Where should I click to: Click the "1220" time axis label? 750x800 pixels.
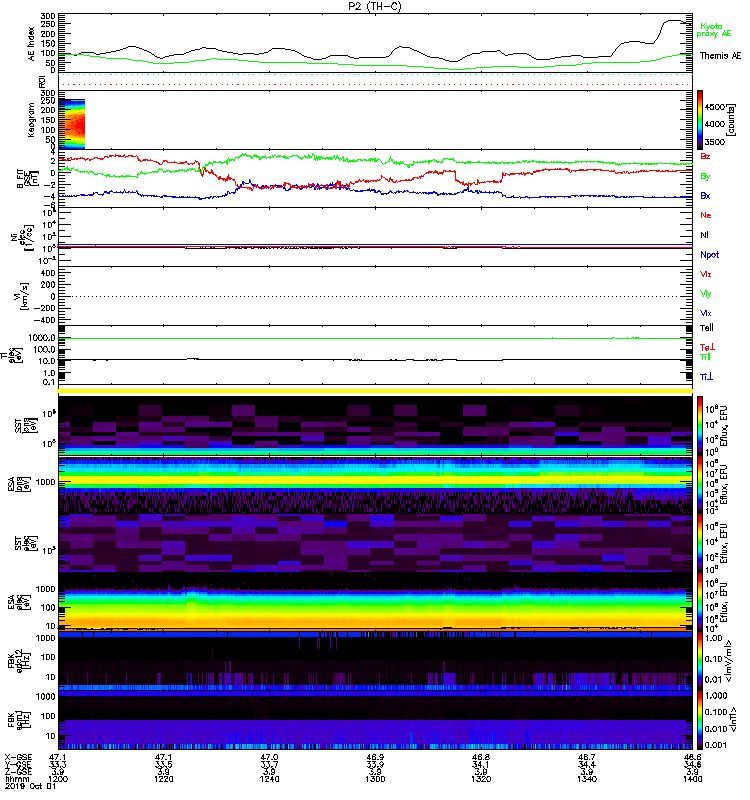pos(164,779)
